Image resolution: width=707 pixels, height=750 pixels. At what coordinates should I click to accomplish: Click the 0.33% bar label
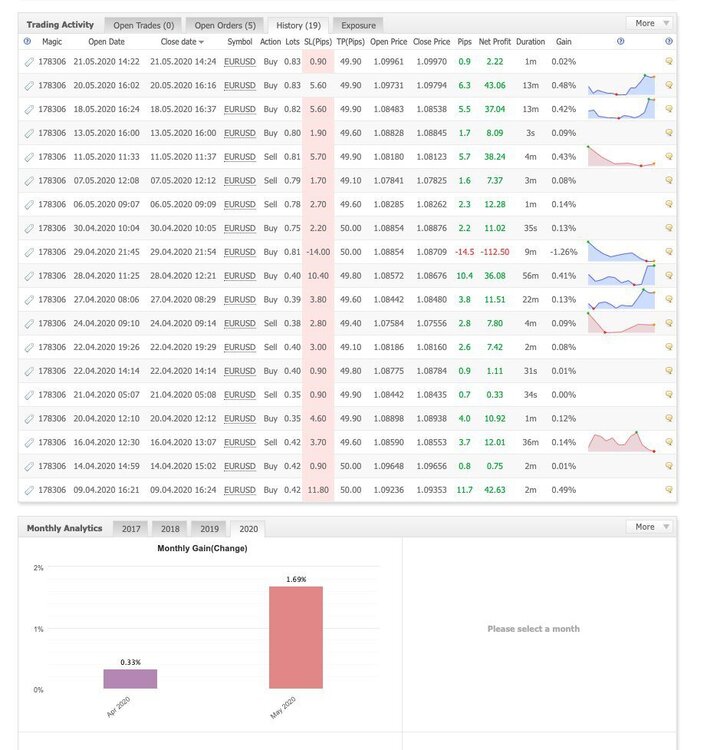tap(131, 662)
